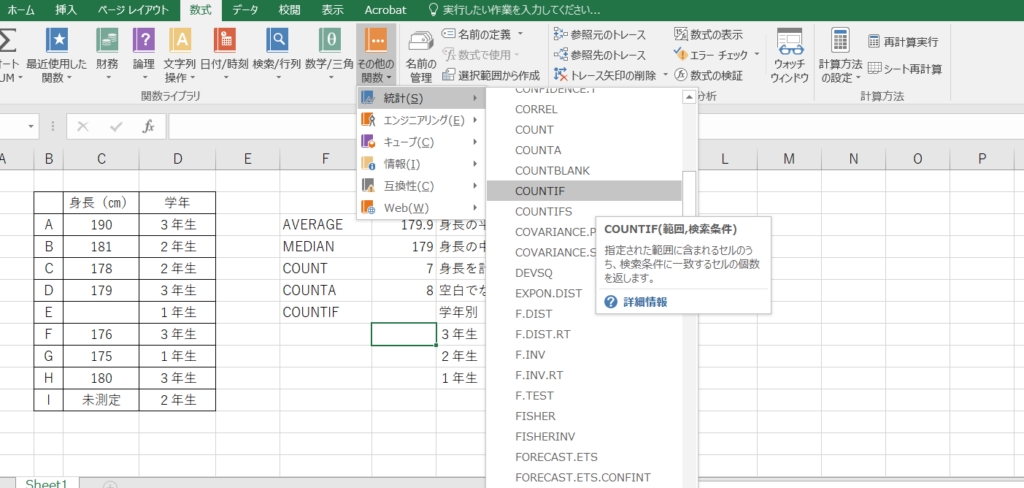The height and width of the screenshot is (488, 1024).
Task: Click エラー チェック warning icon
Action: pos(680,54)
